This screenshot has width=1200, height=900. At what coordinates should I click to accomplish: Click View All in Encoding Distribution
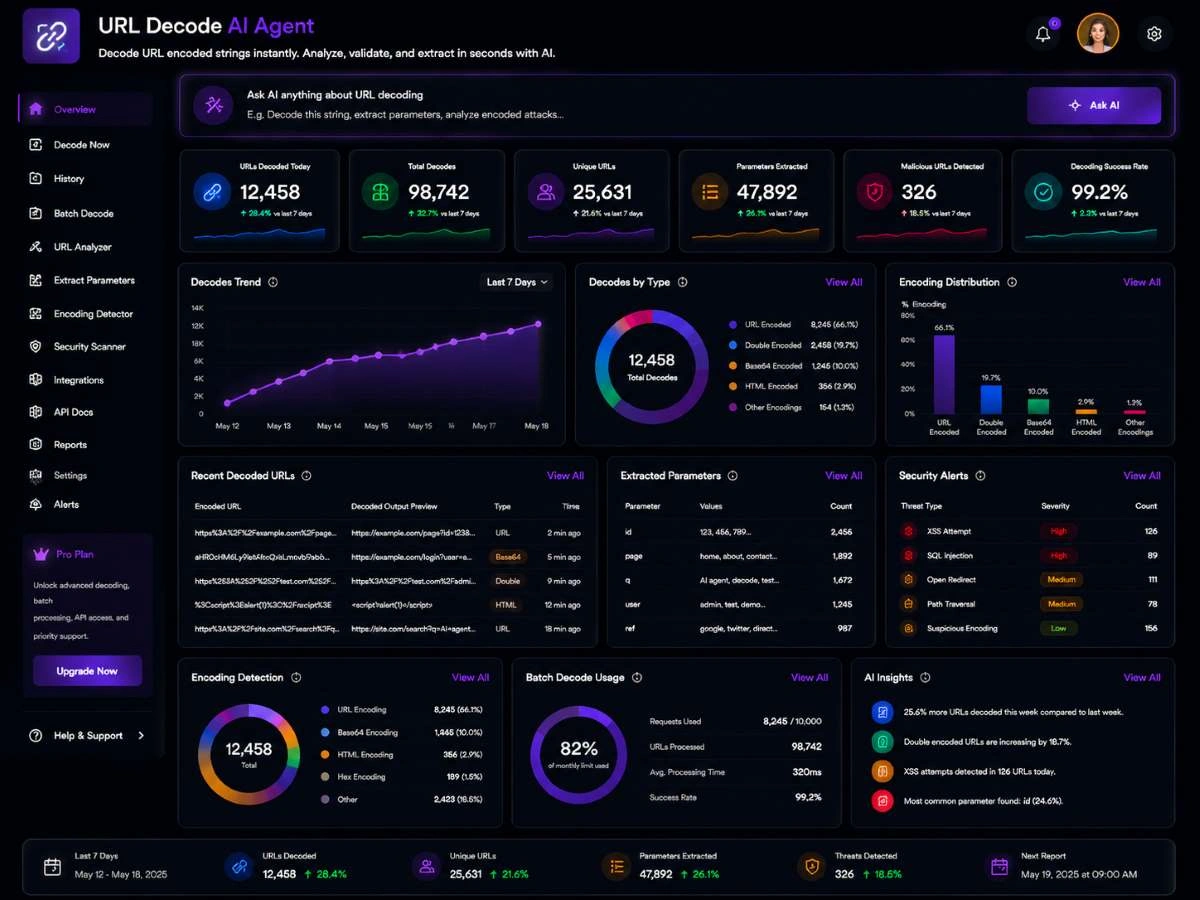click(x=1141, y=282)
